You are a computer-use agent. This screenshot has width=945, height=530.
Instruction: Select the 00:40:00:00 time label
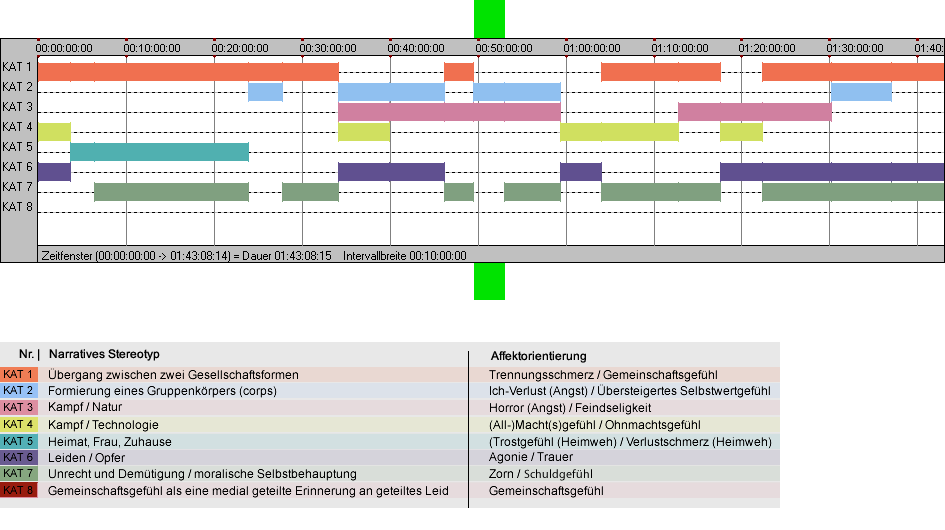coord(416,48)
